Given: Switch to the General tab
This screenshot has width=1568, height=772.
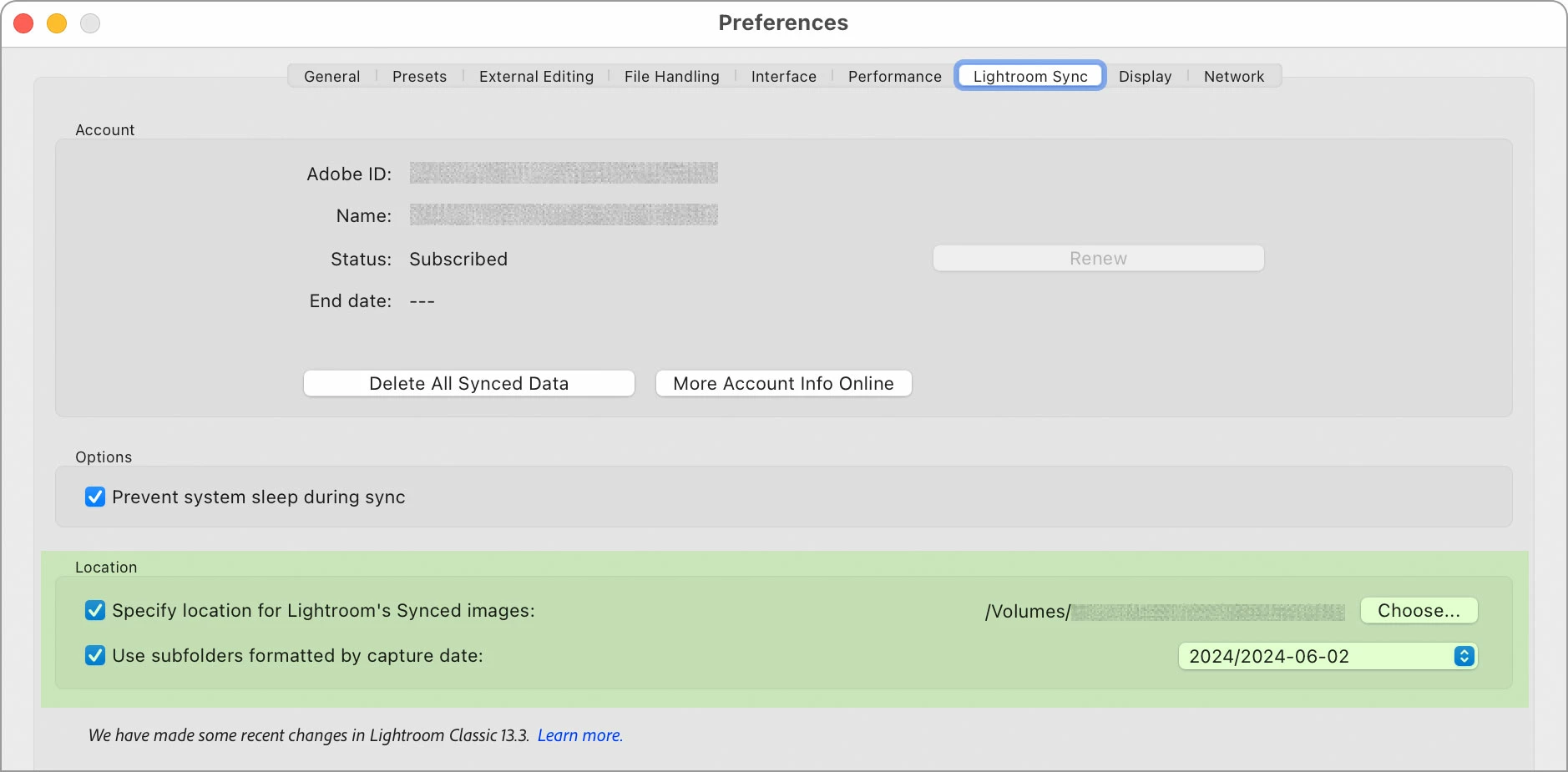Looking at the screenshot, I should pos(331,76).
